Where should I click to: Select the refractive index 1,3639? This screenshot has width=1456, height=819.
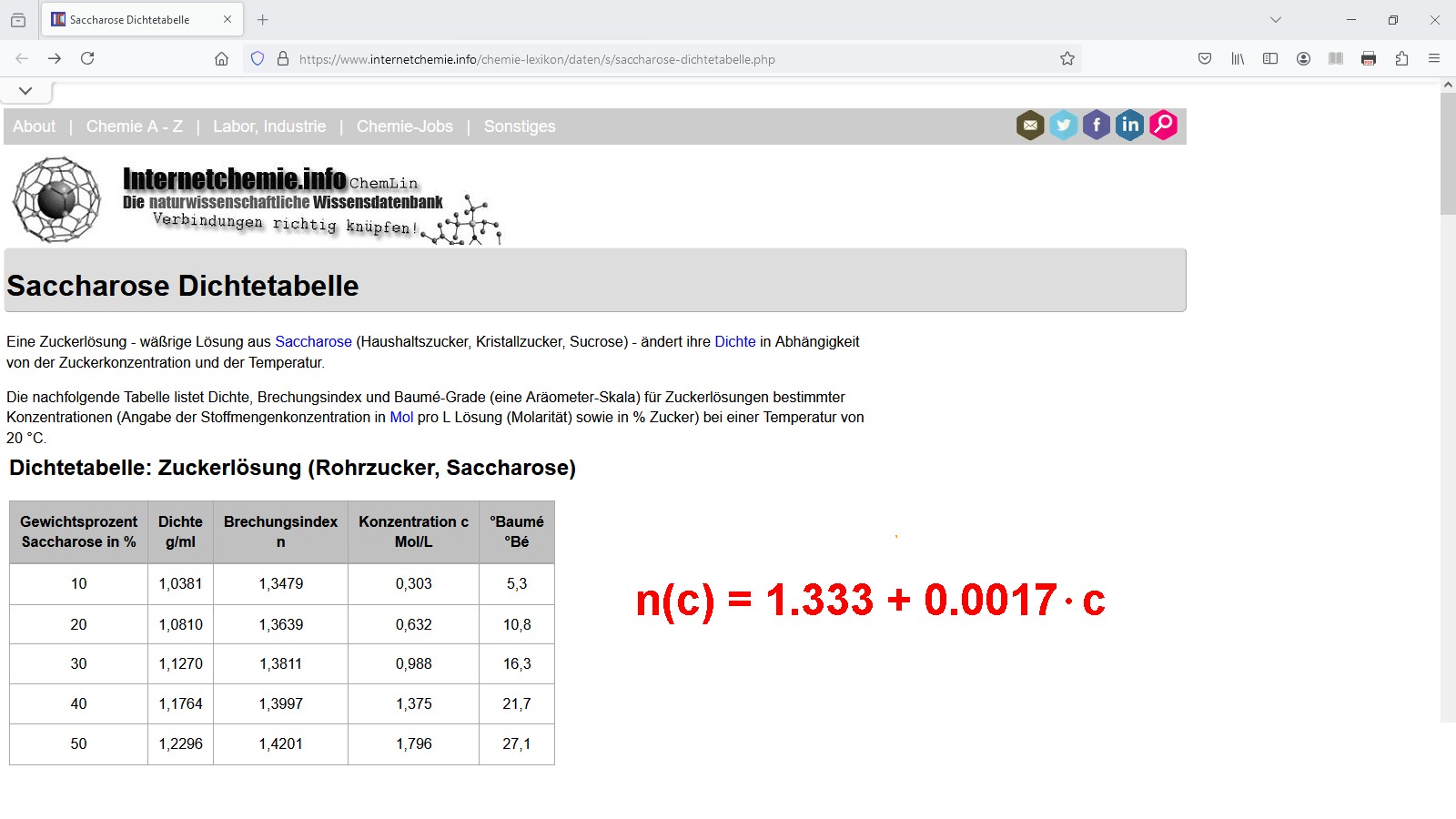pos(280,624)
